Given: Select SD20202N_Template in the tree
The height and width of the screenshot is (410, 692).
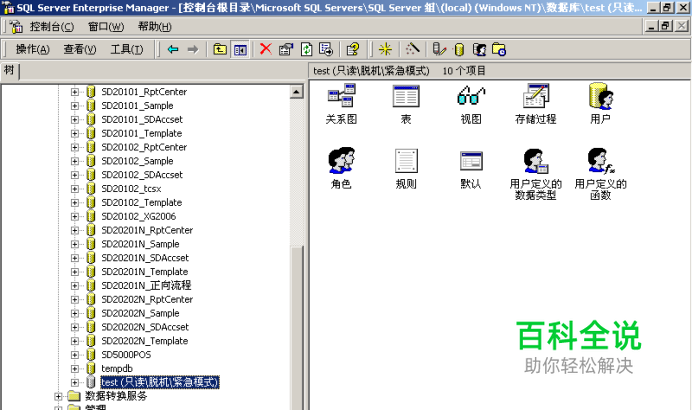Looking at the screenshot, I should (x=144, y=341).
